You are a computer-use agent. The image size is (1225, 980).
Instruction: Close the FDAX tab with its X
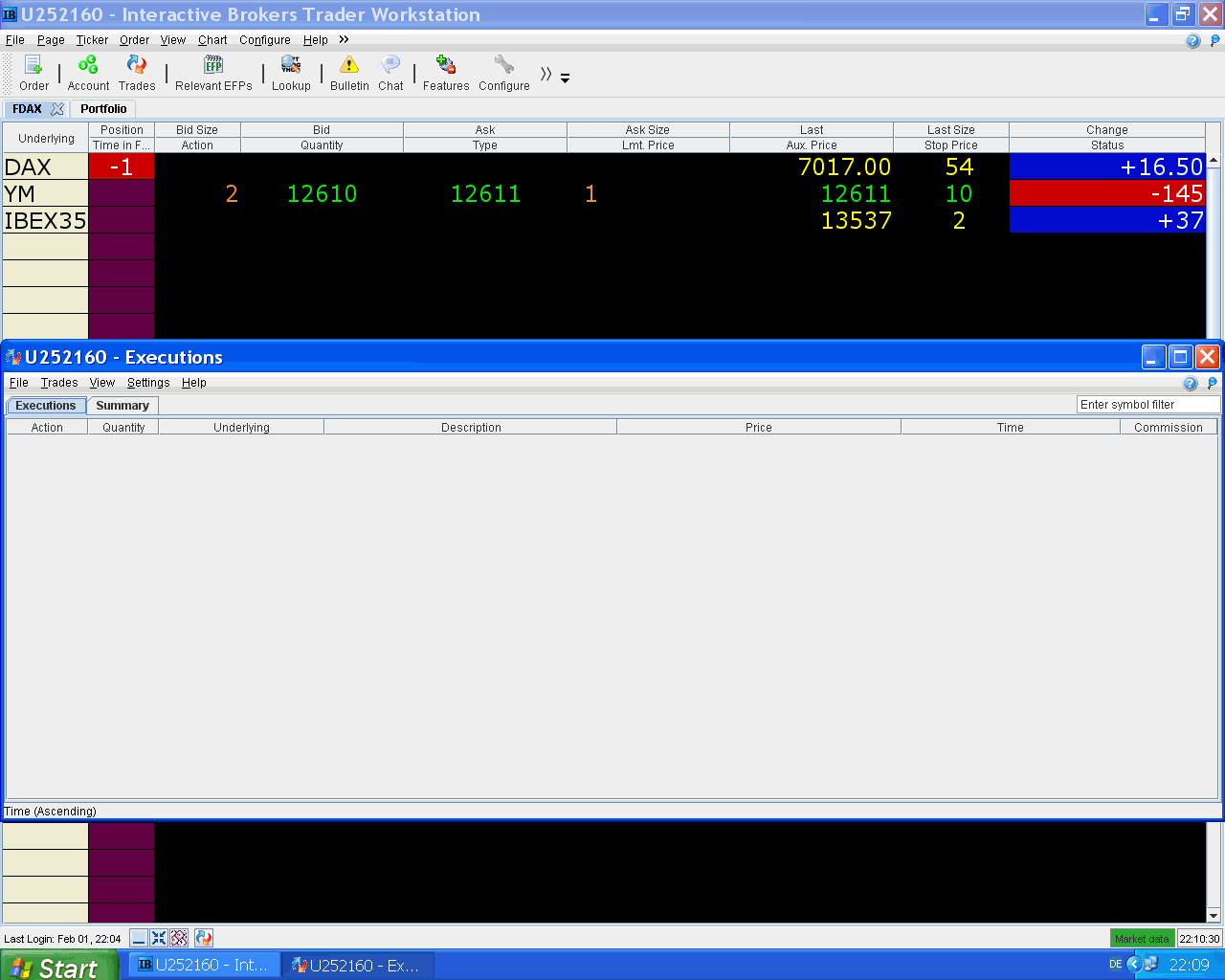point(57,109)
